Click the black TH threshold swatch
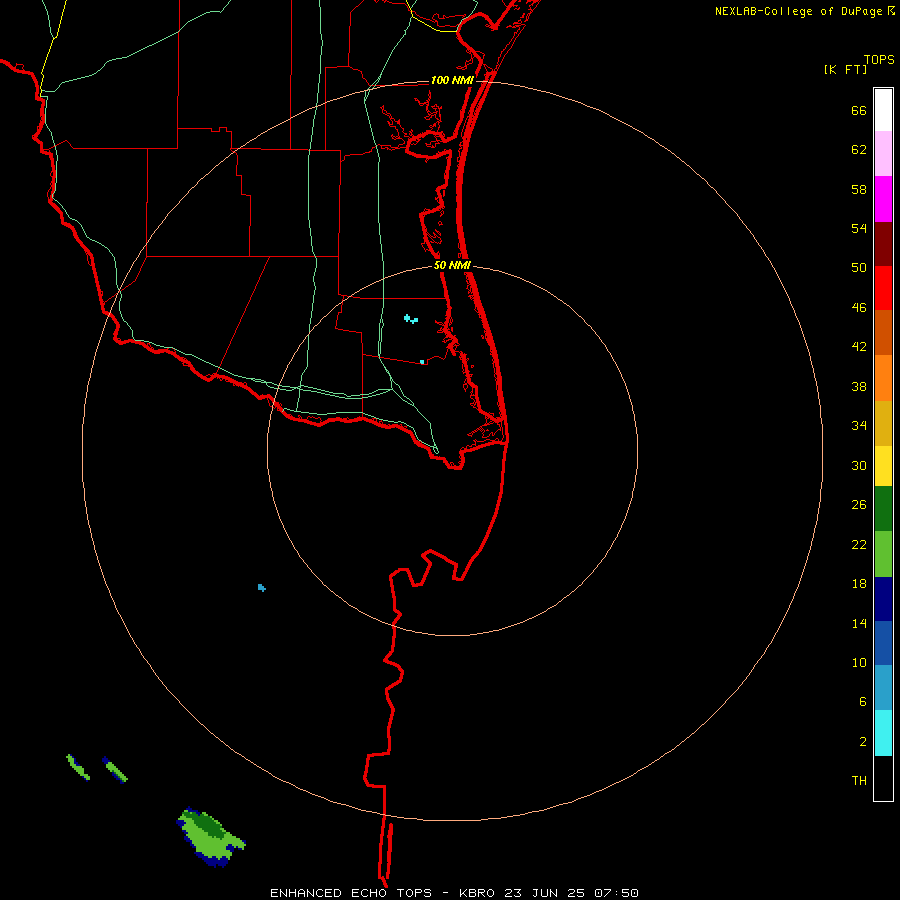 883,778
